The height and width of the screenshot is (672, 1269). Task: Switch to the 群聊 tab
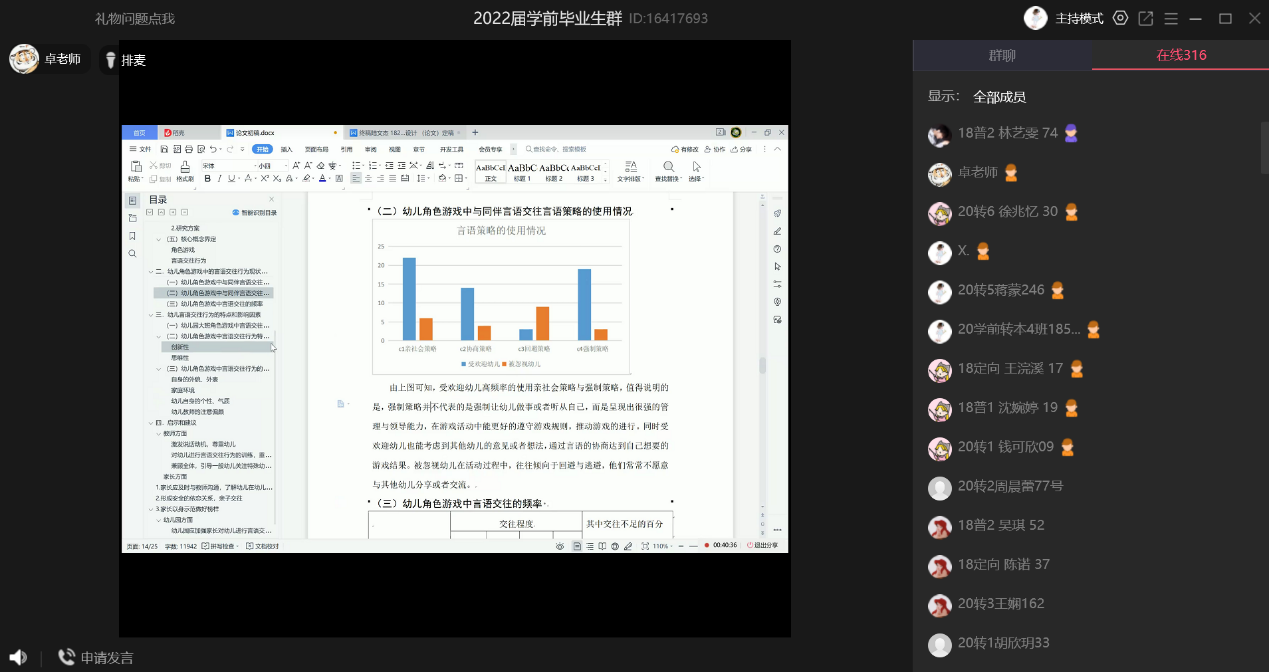1002,55
